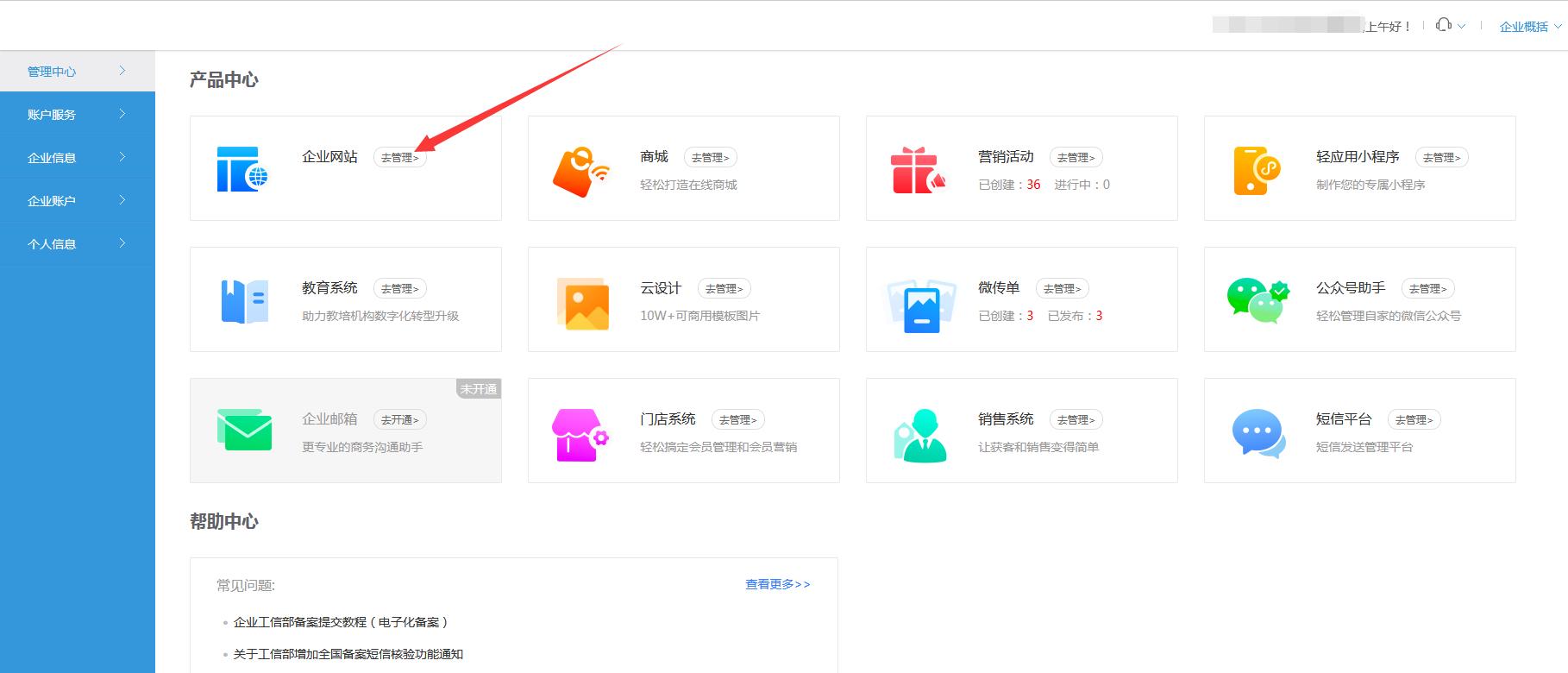Click the 公众号助手 WeChat icon
The image size is (1568, 673).
pos(1258,300)
